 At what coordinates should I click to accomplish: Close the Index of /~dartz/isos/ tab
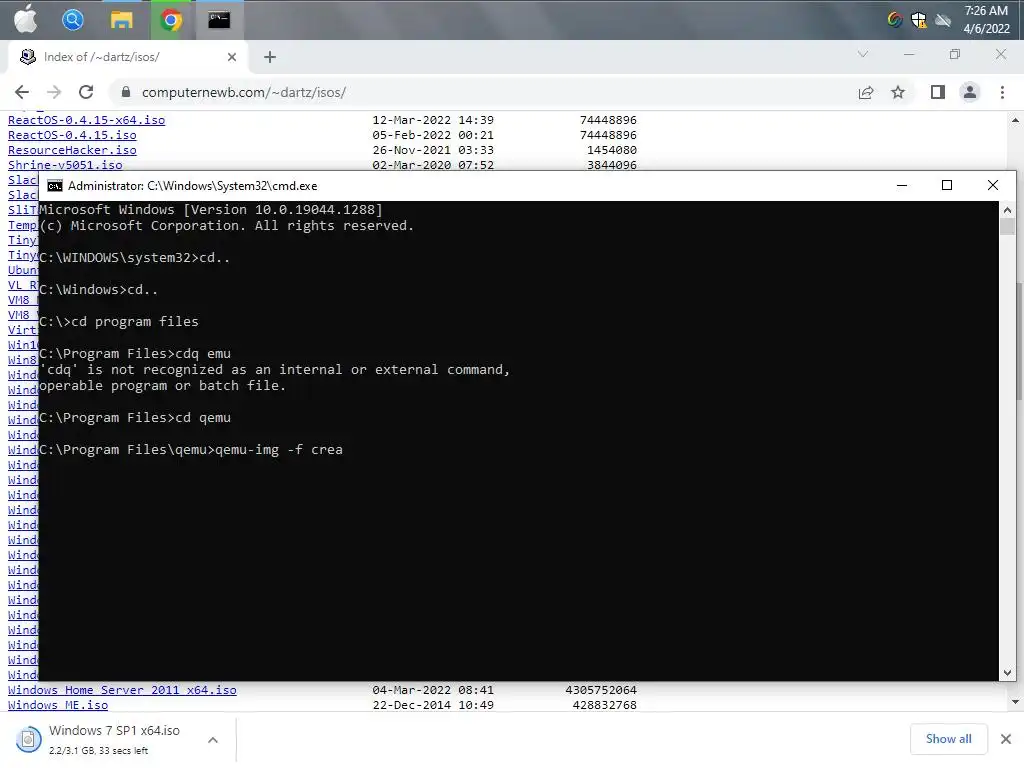tap(232, 57)
